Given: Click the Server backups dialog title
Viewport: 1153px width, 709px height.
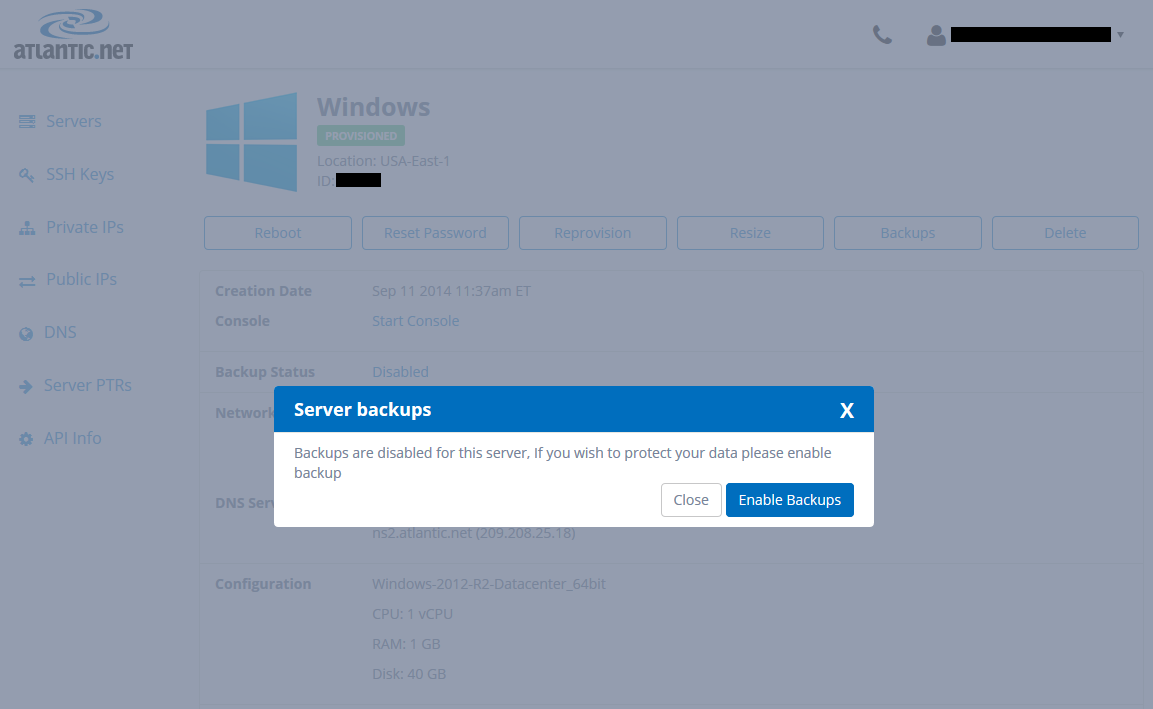Looking at the screenshot, I should (363, 410).
